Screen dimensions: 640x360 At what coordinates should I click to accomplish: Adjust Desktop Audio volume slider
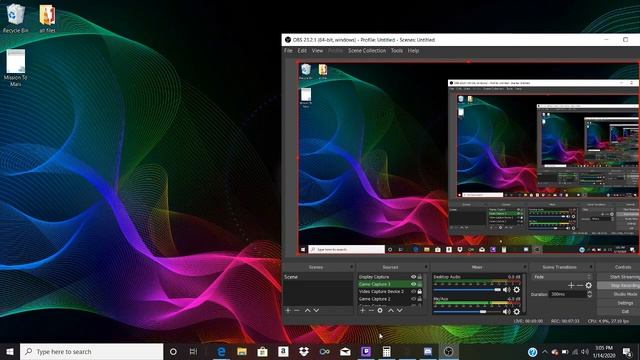[x=467, y=290]
